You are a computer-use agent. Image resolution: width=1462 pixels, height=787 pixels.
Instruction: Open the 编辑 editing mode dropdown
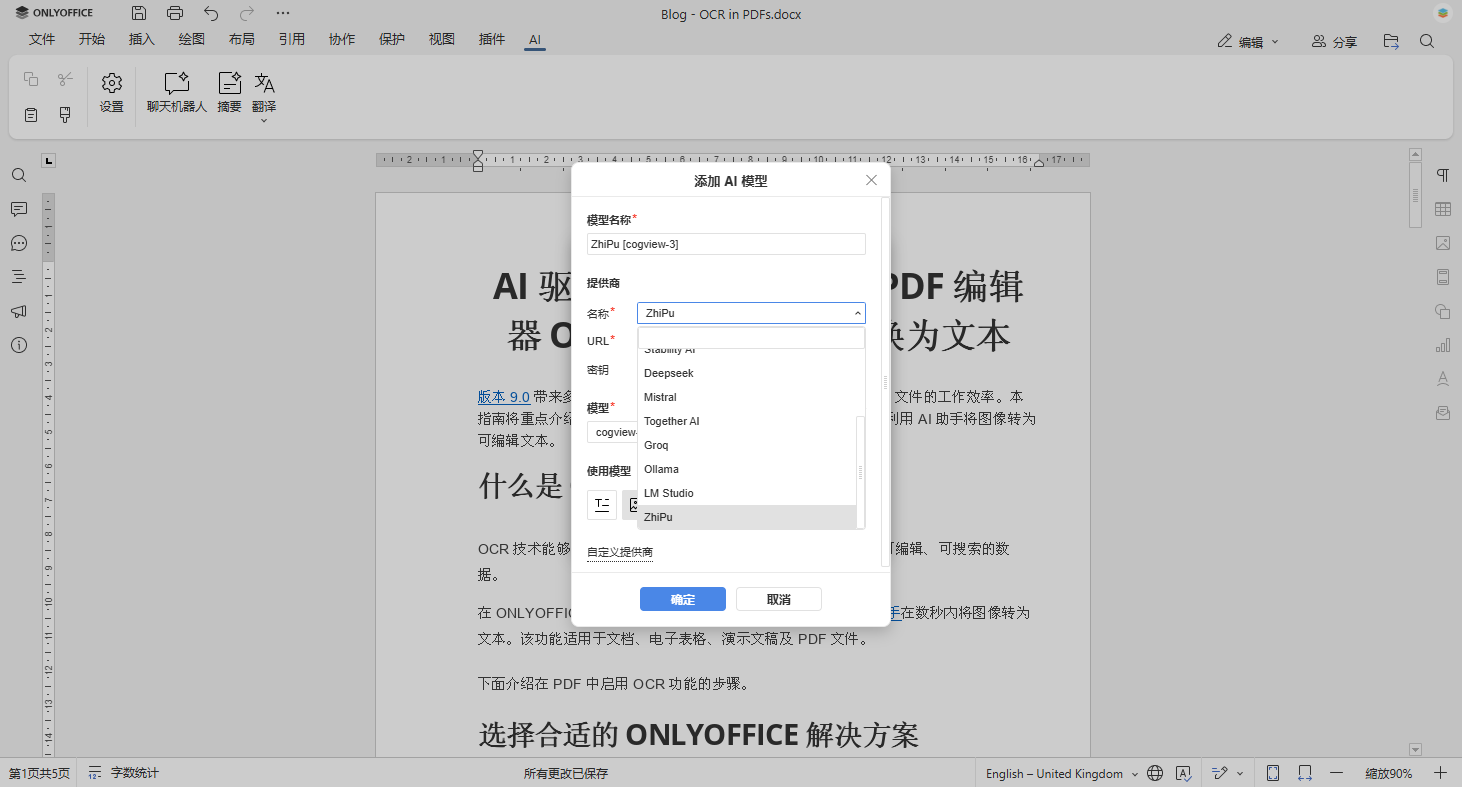click(1249, 41)
